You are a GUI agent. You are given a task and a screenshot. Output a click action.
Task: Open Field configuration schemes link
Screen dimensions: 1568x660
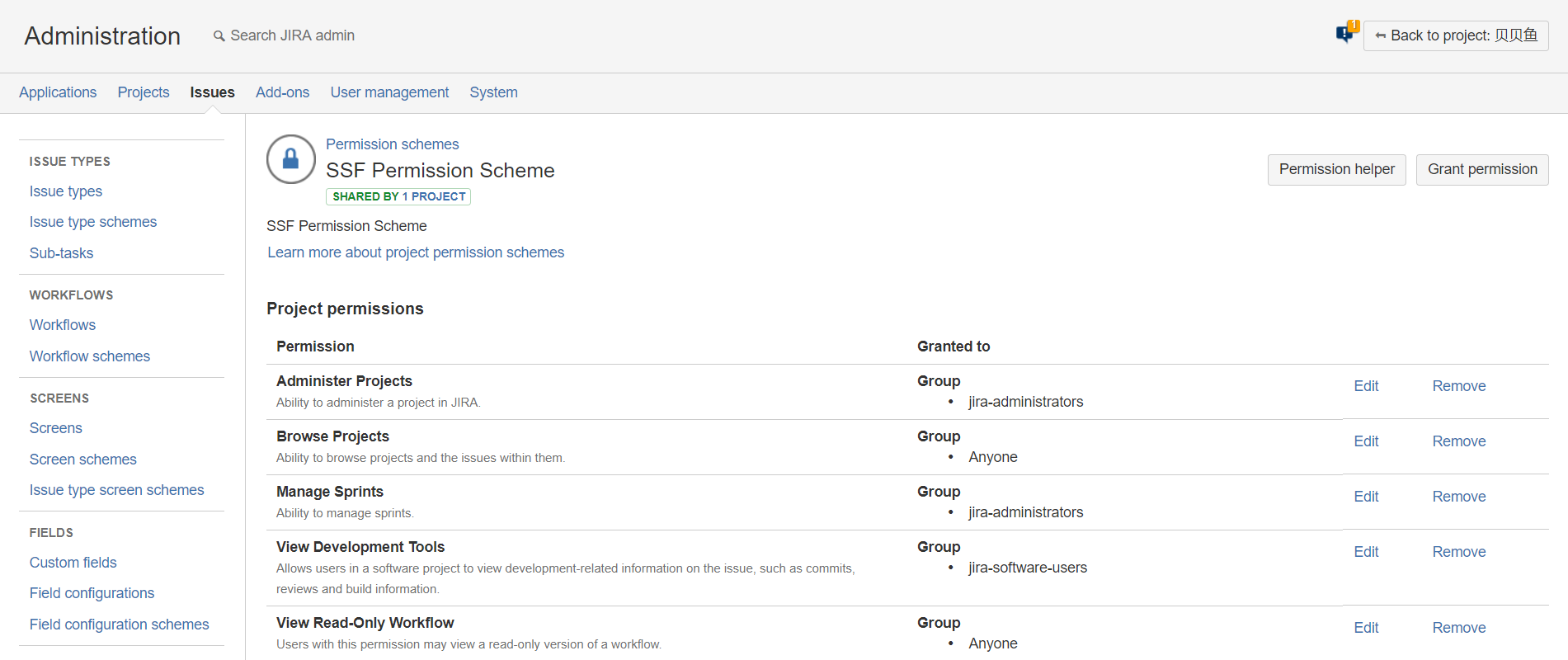(x=120, y=625)
